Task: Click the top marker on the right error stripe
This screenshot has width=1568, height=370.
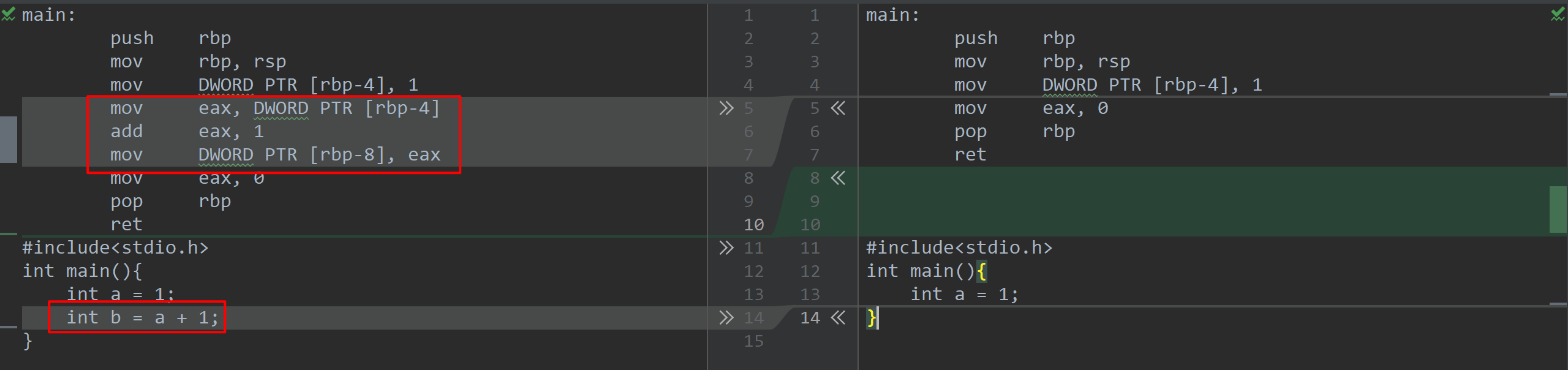Action: coord(1558,94)
